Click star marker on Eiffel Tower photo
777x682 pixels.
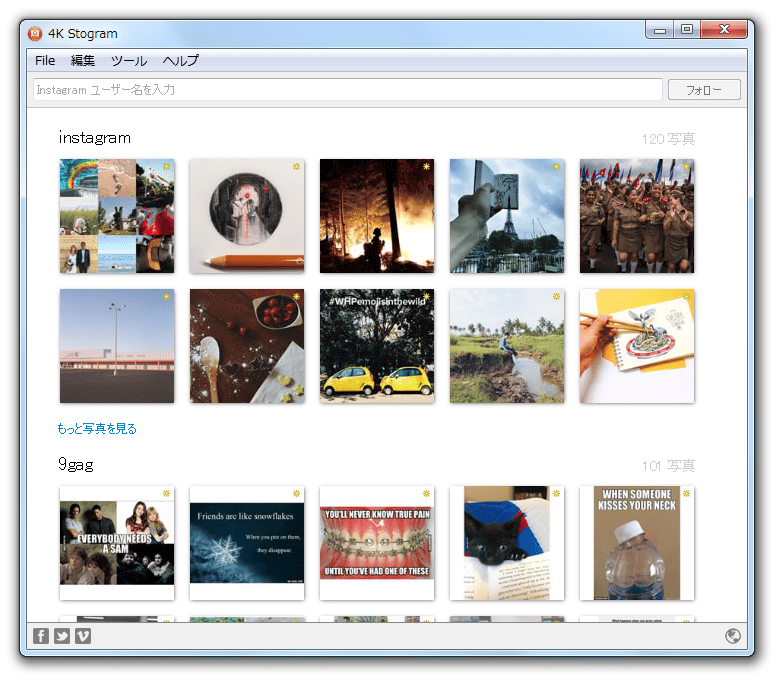(556, 167)
